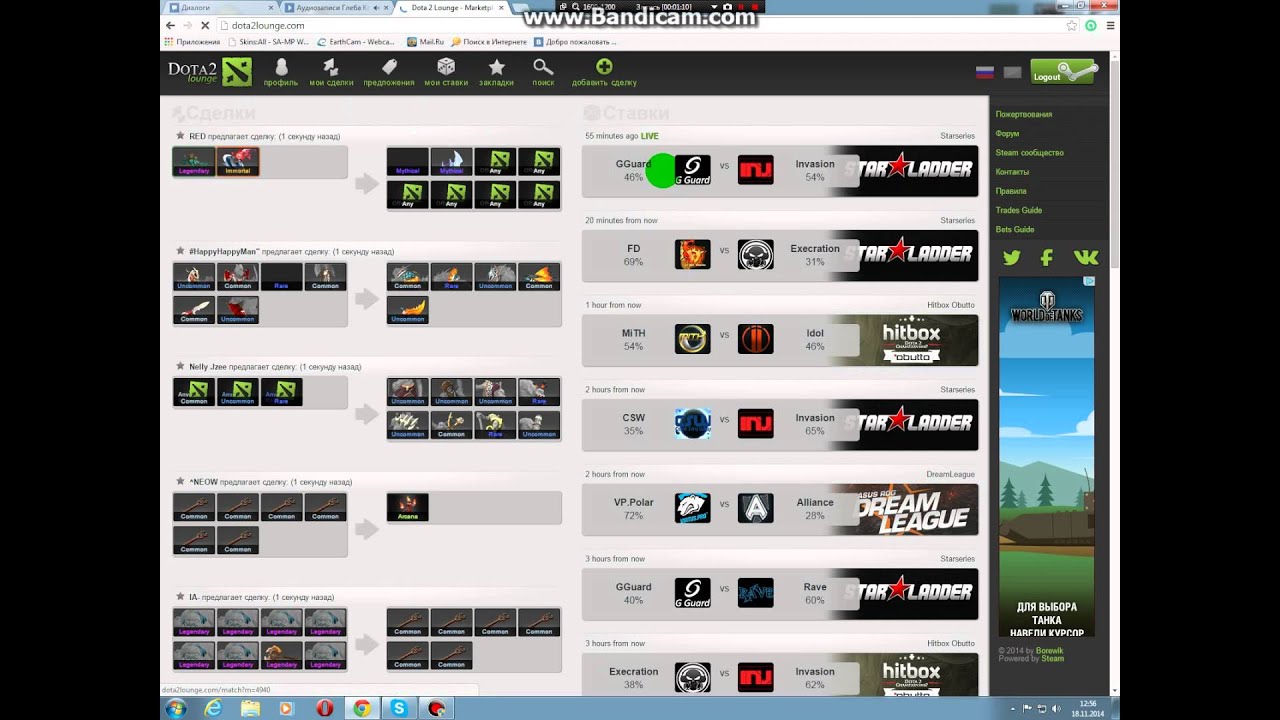This screenshot has height=720, width=1280.
Task: Open RED trade's Legendary item
Action: click(194, 162)
